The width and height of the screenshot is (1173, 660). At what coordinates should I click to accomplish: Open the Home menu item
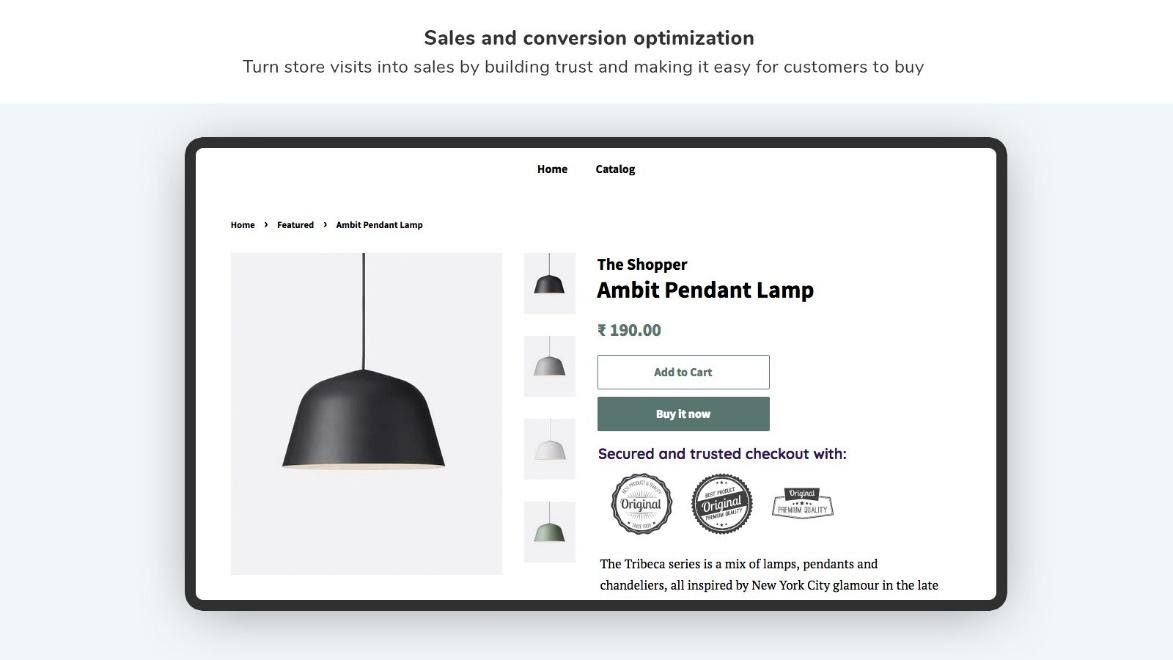[552, 169]
